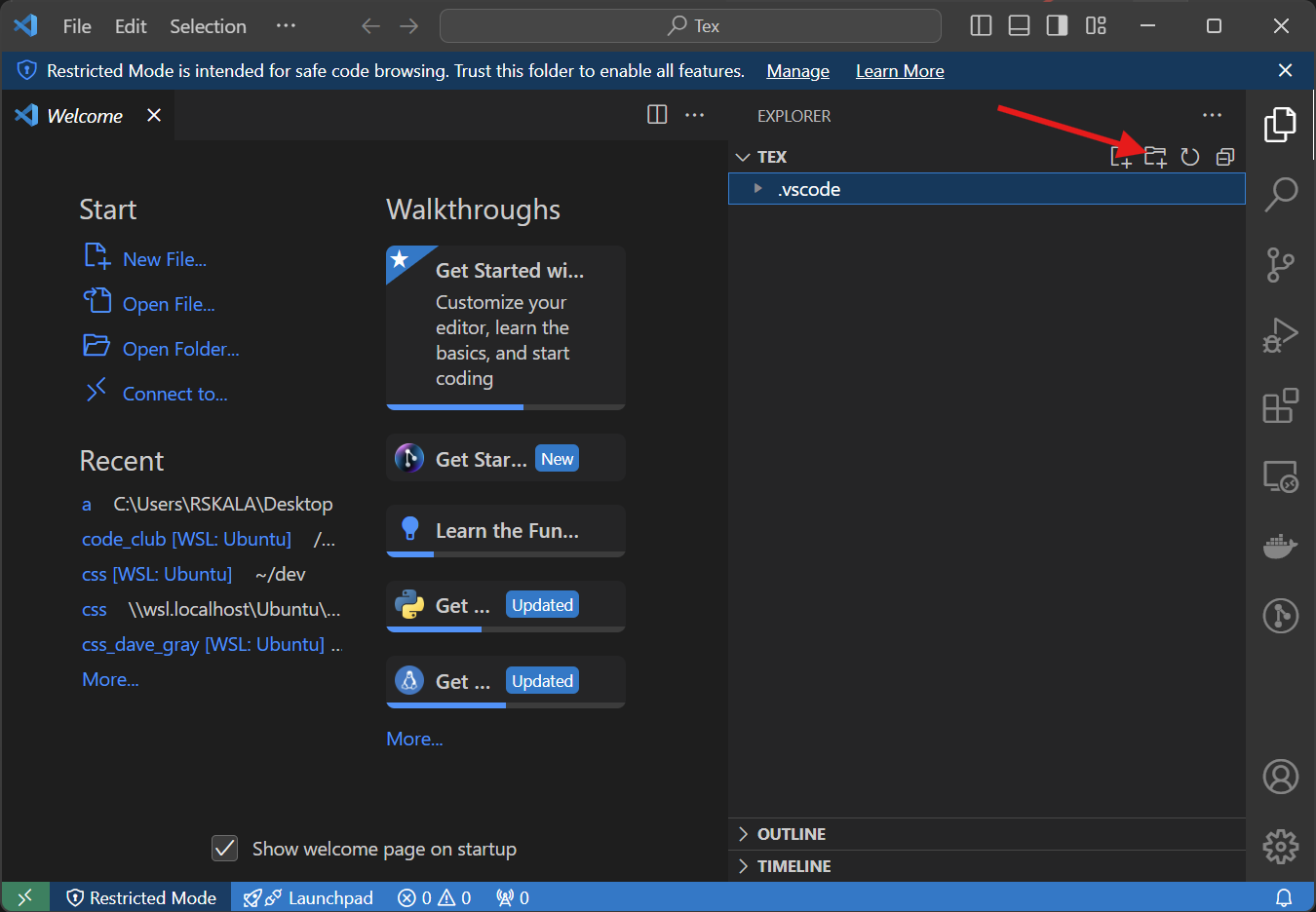Viewport: 1316px width, 912px height.
Task: Open the Search view in activity bar
Action: click(x=1280, y=194)
